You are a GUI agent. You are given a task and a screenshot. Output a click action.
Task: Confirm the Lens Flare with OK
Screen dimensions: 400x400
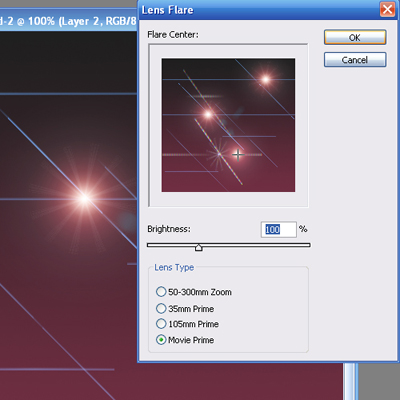355,37
